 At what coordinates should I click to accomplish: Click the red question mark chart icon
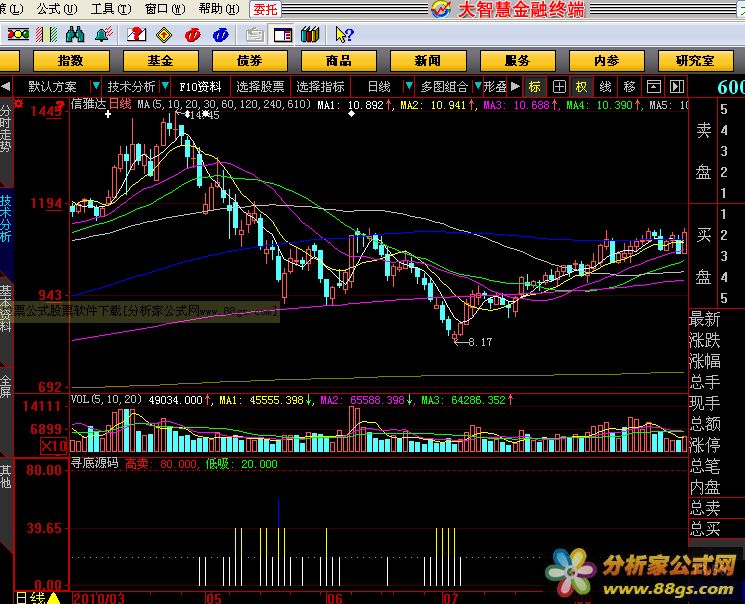click(x=136, y=35)
